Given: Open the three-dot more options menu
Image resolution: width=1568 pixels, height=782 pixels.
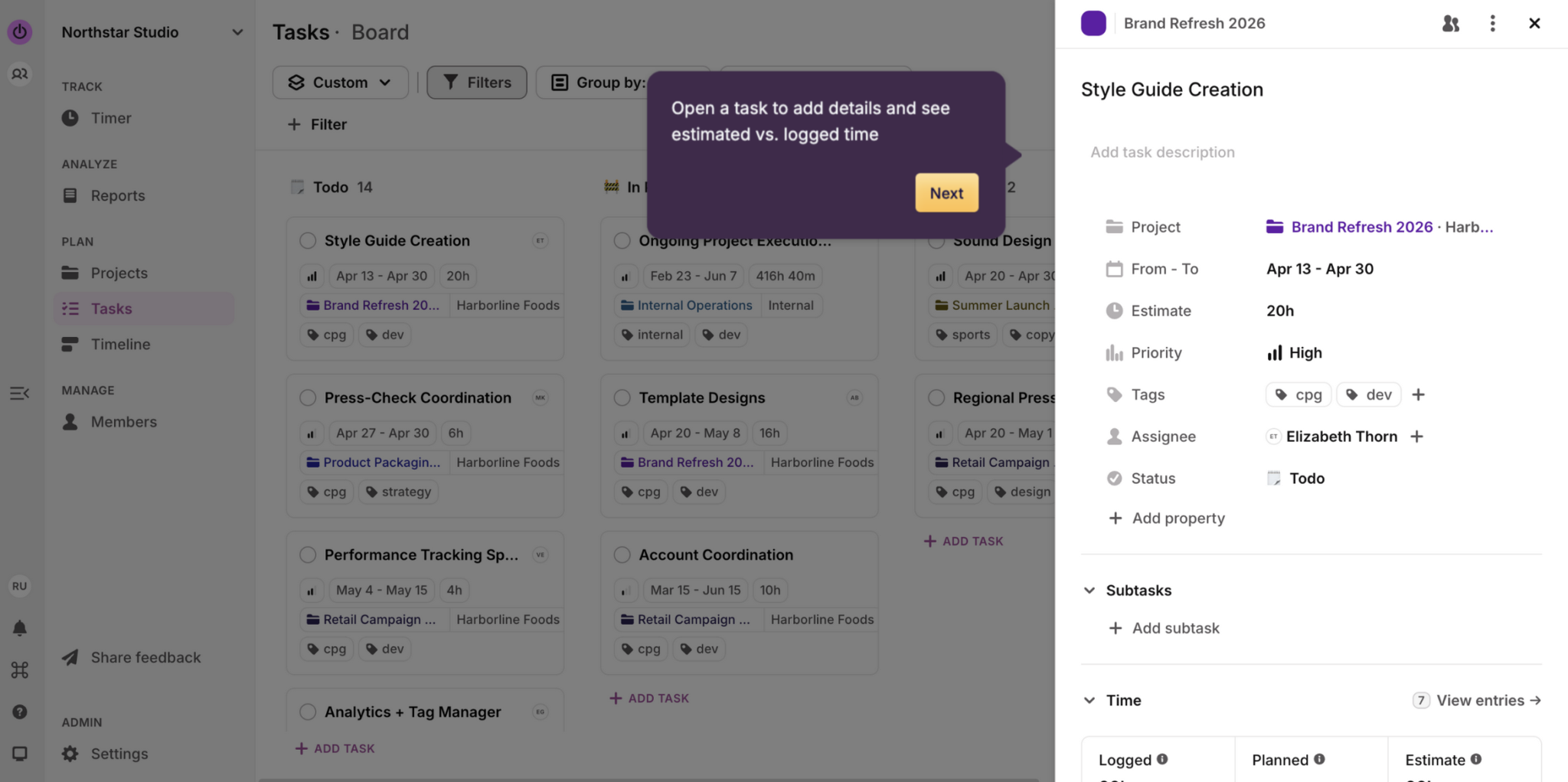Looking at the screenshot, I should (x=1492, y=23).
